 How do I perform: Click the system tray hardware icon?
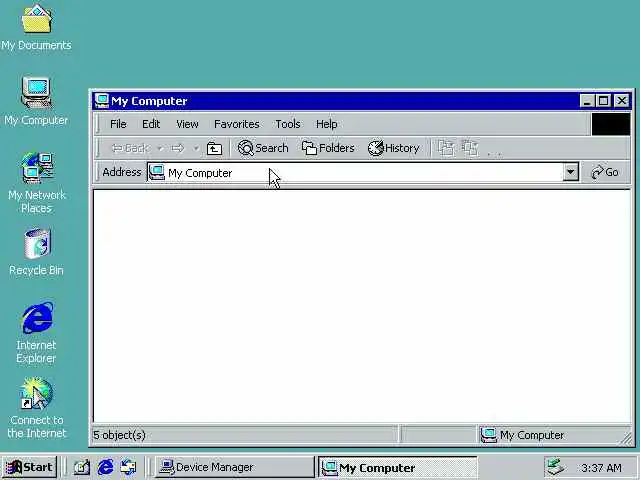556,467
